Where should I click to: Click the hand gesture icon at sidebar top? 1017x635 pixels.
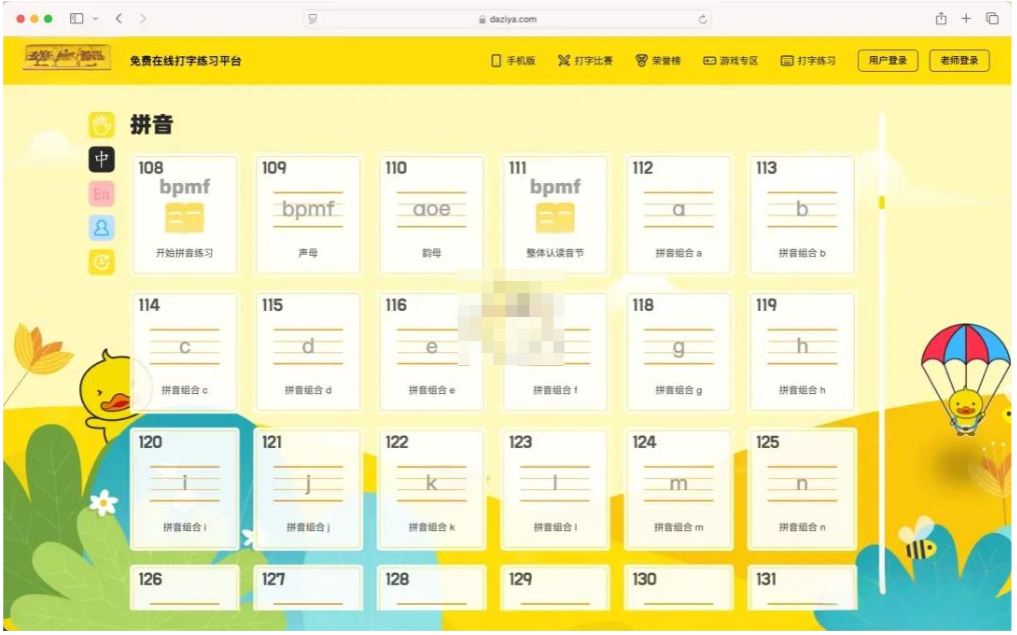(x=100, y=123)
